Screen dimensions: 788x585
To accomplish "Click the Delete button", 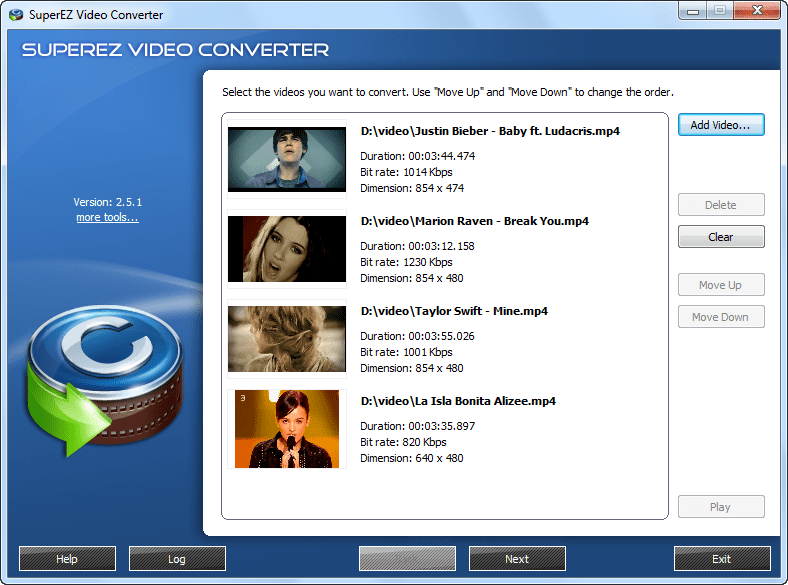I will click(720, 205).
